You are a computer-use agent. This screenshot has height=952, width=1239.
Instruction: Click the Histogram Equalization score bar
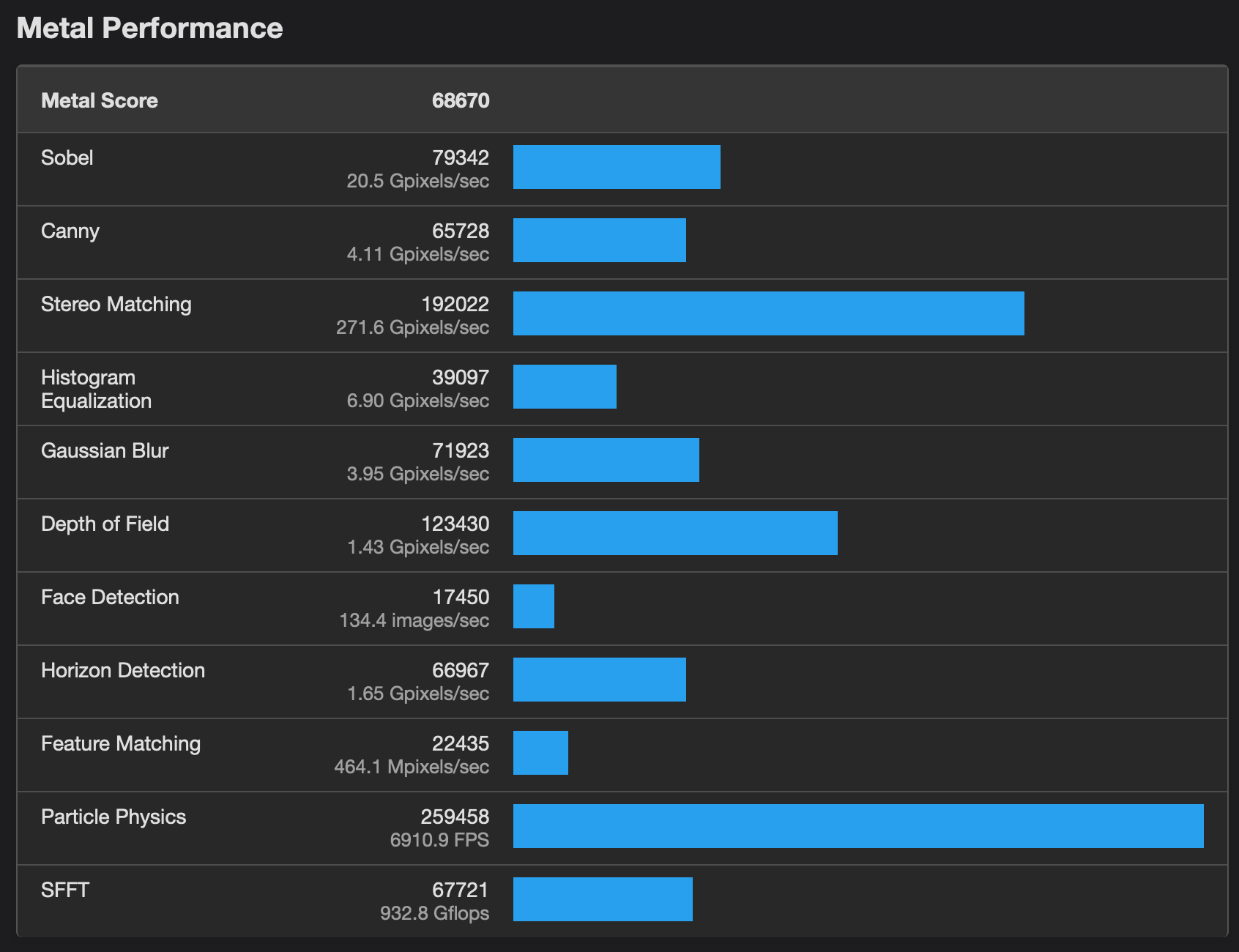tap(565, 387)
